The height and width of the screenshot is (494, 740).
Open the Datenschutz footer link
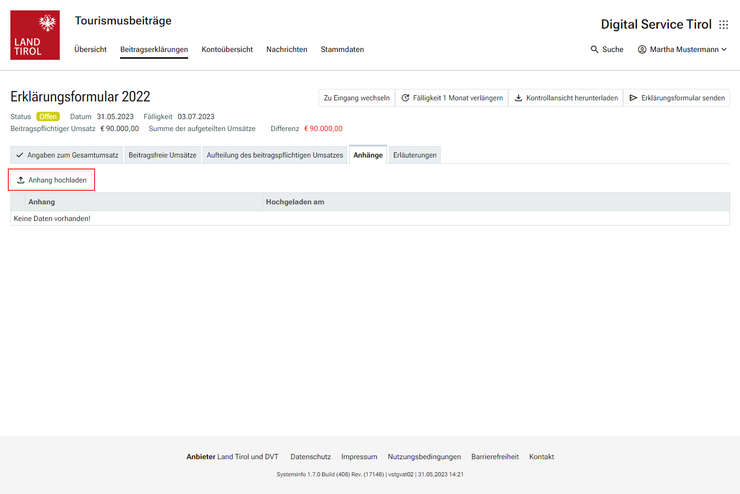310,457
